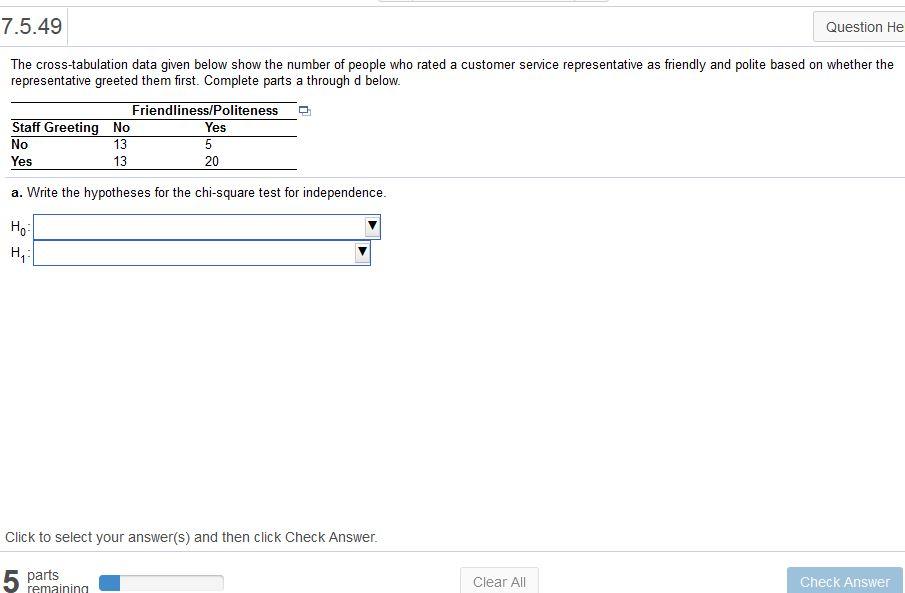Click the progress bar at bottom left
The height and width of the screenshot is (593, 905).
tap(162, 581)
